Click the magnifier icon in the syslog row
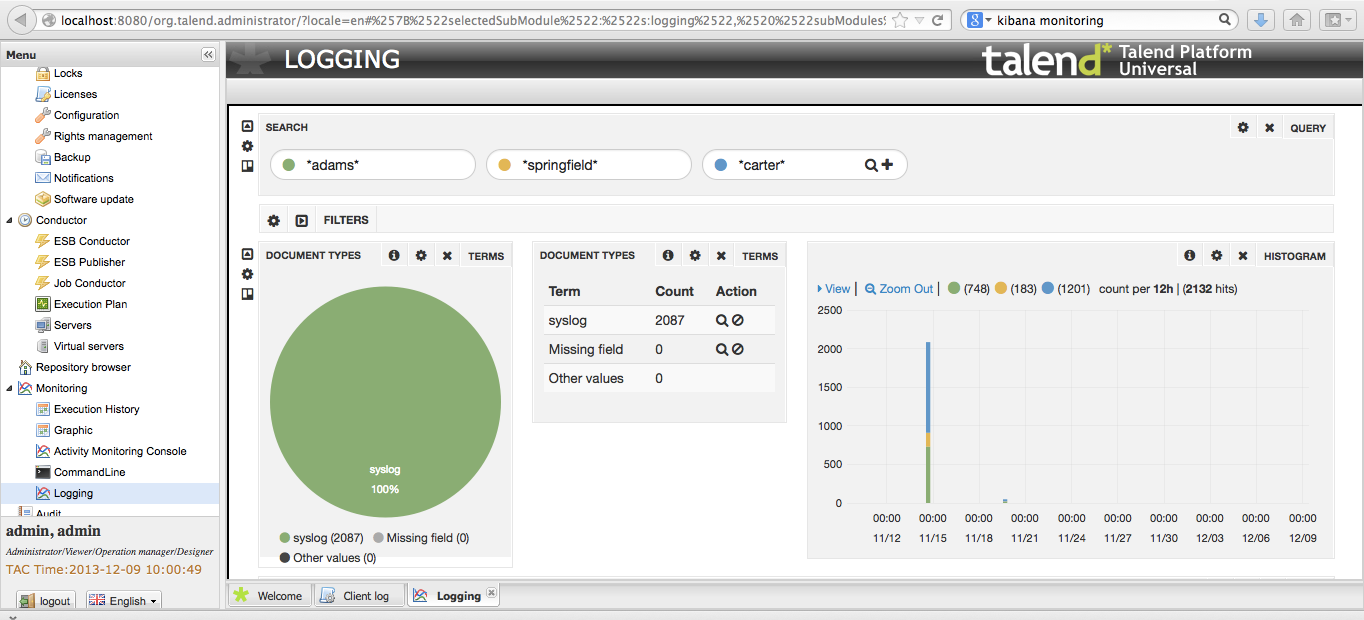Image resolution: width=1364 pixels, height=620 pixels. 721,321
